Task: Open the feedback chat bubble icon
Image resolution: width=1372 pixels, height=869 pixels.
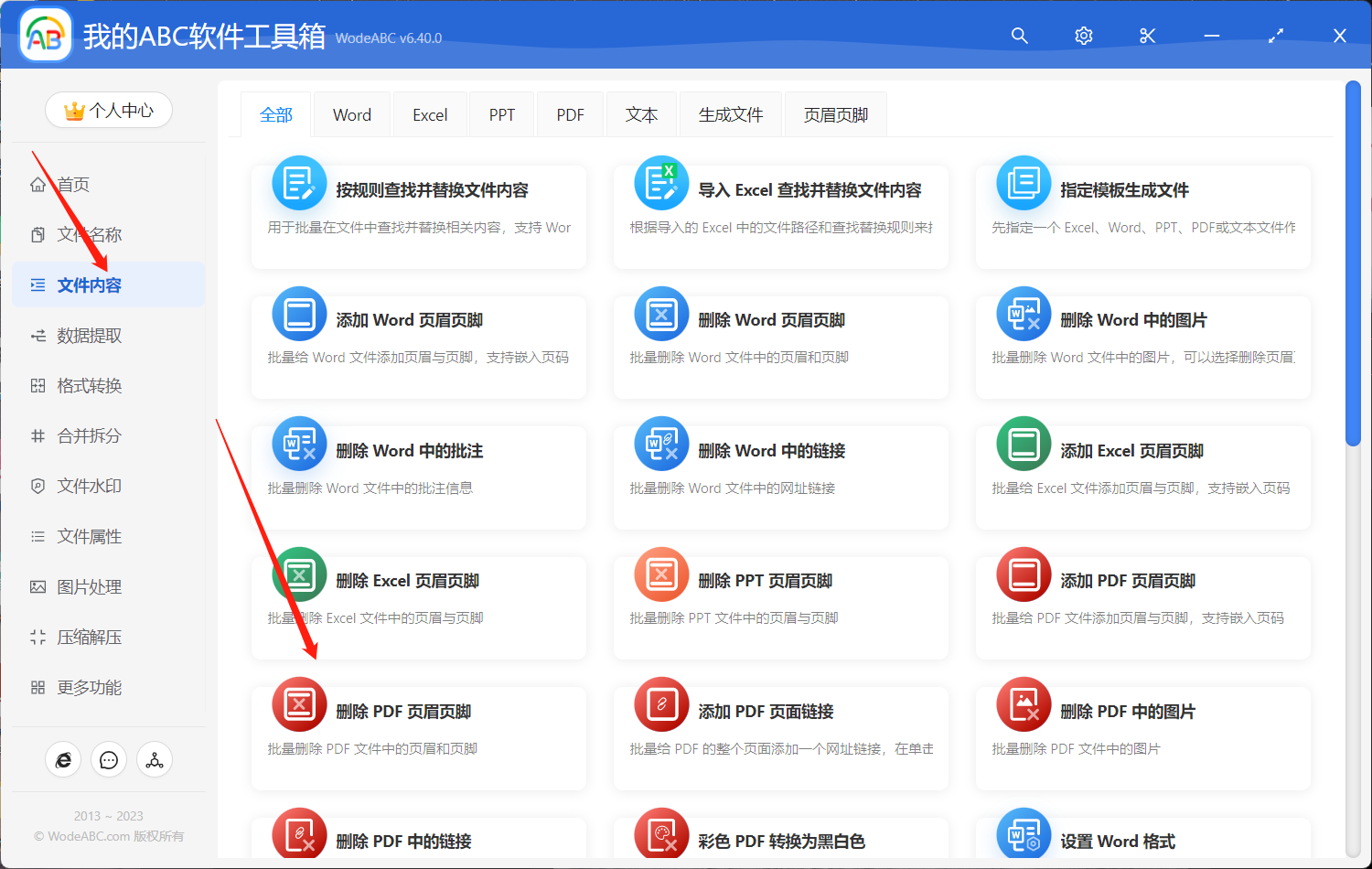Action: coord(109,759)
